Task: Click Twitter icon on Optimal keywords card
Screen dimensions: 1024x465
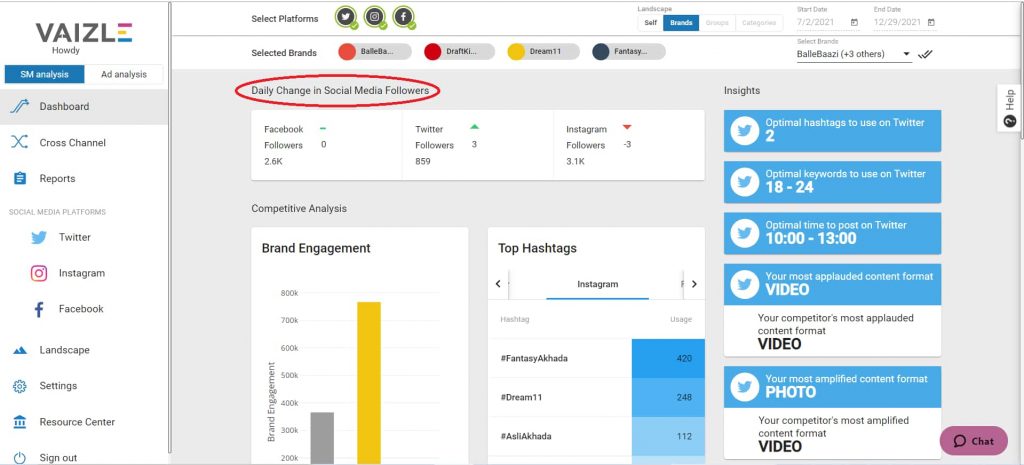Action: coord(744,182)
